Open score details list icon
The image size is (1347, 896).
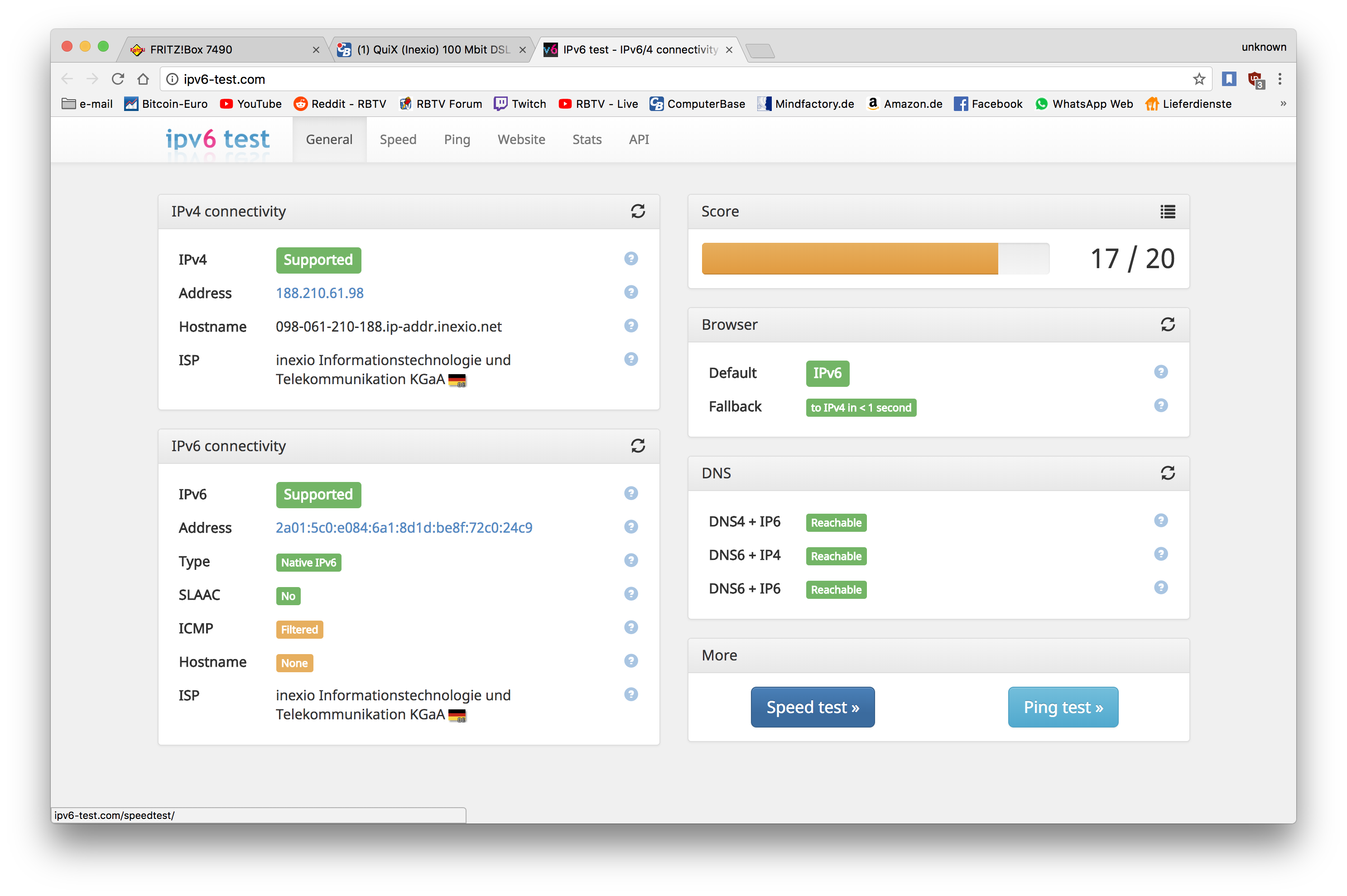[1167, 212]
